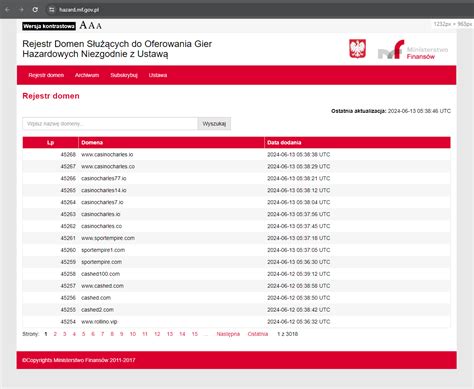The image size is (474, 389).
Task: Reload the page with refresh icon
Action: (x=35, y=10)
